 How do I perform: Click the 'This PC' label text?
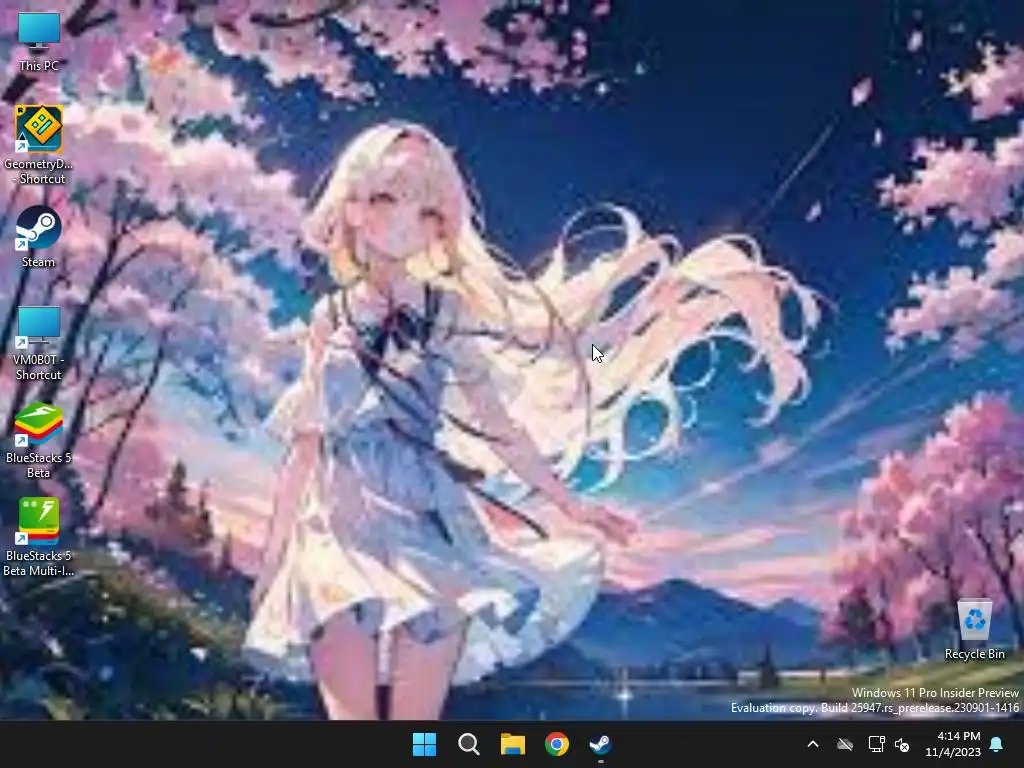pyautogui.click(x=39, y=65)
